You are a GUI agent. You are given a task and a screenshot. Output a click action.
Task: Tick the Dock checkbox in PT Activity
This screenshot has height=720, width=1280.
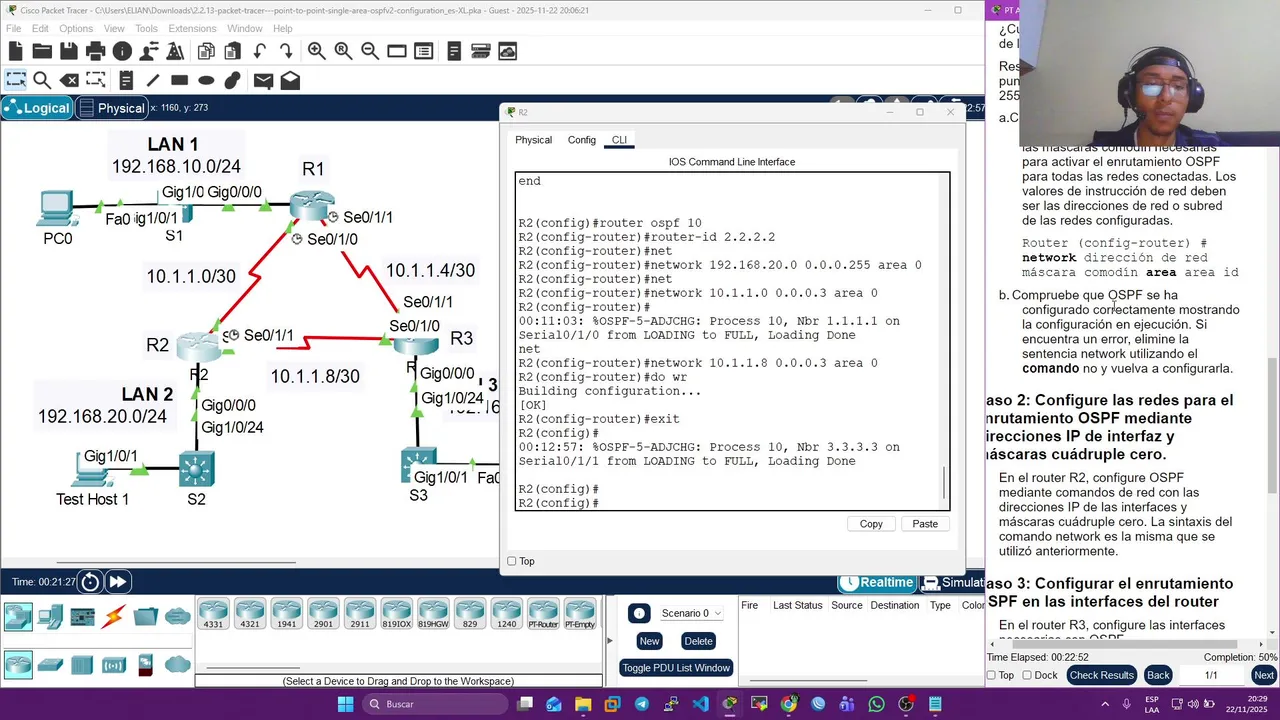click(1025, 675)
